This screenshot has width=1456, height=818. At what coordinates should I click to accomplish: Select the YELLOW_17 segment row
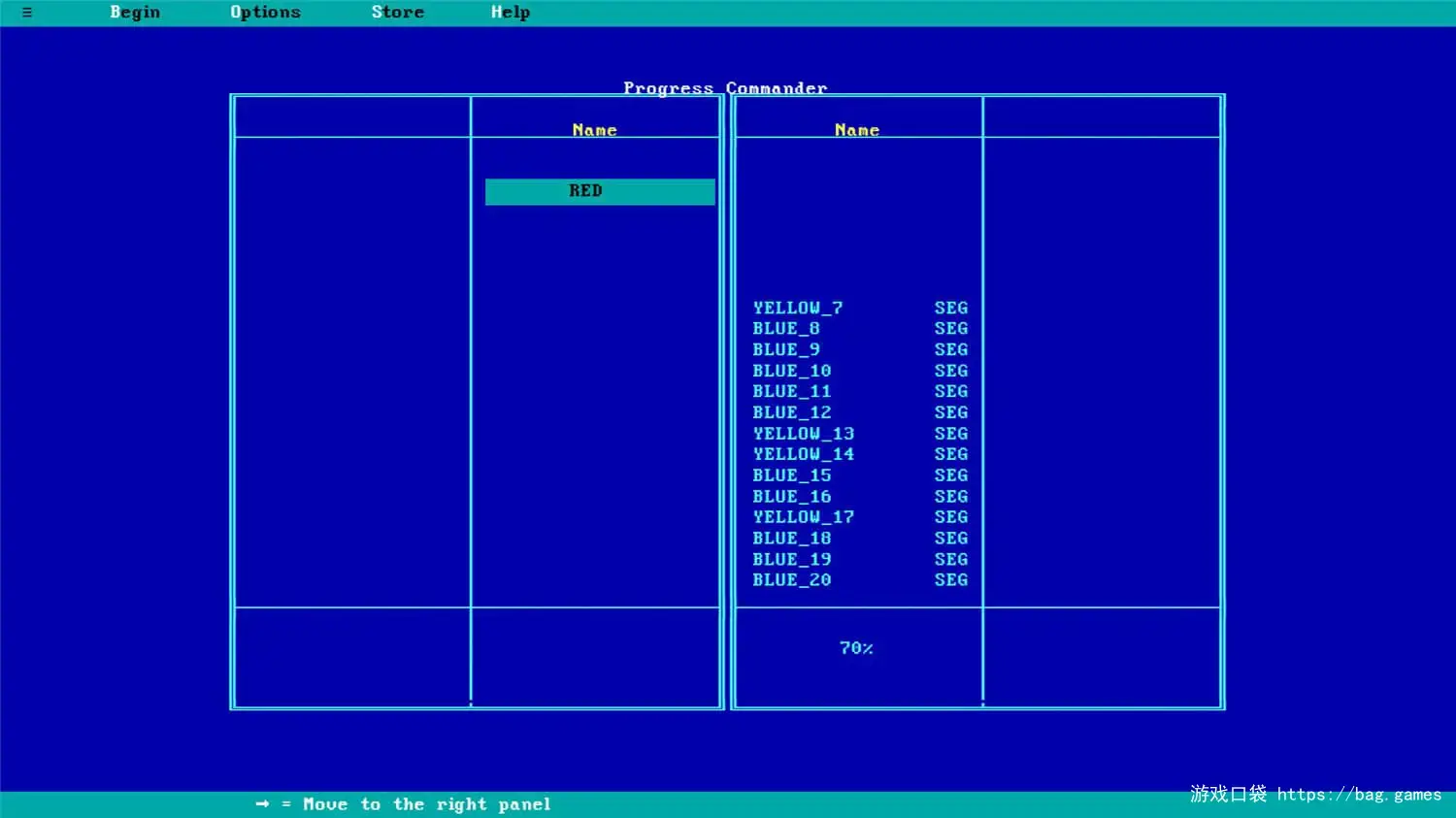click(x=860, y=517)
